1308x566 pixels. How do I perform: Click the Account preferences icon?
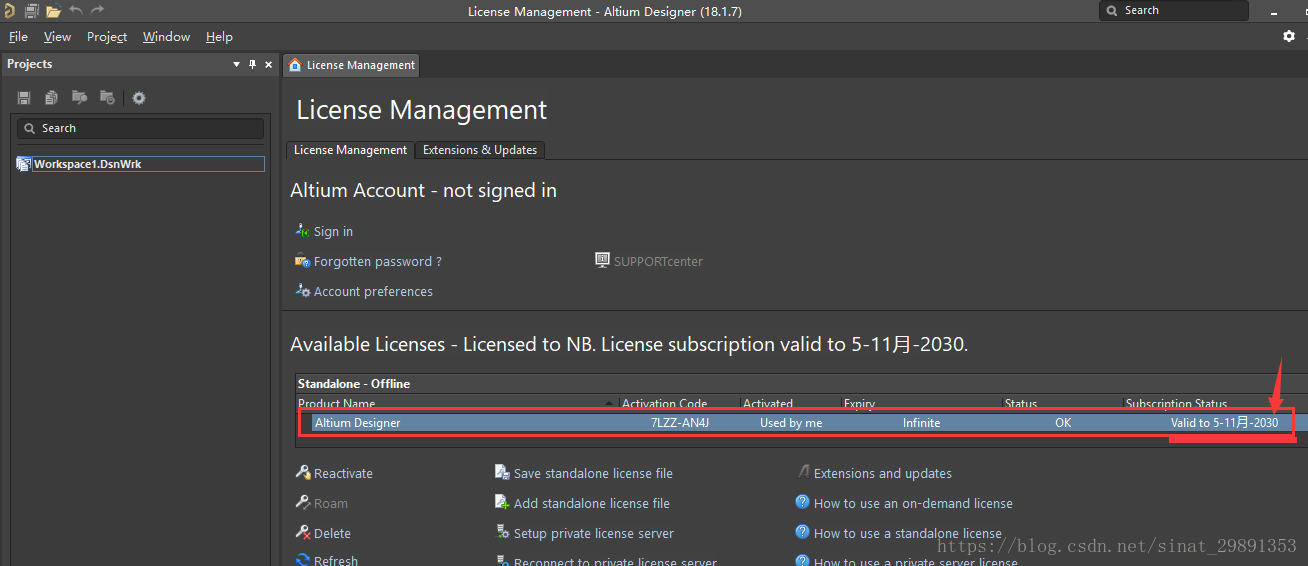(302, 291)
